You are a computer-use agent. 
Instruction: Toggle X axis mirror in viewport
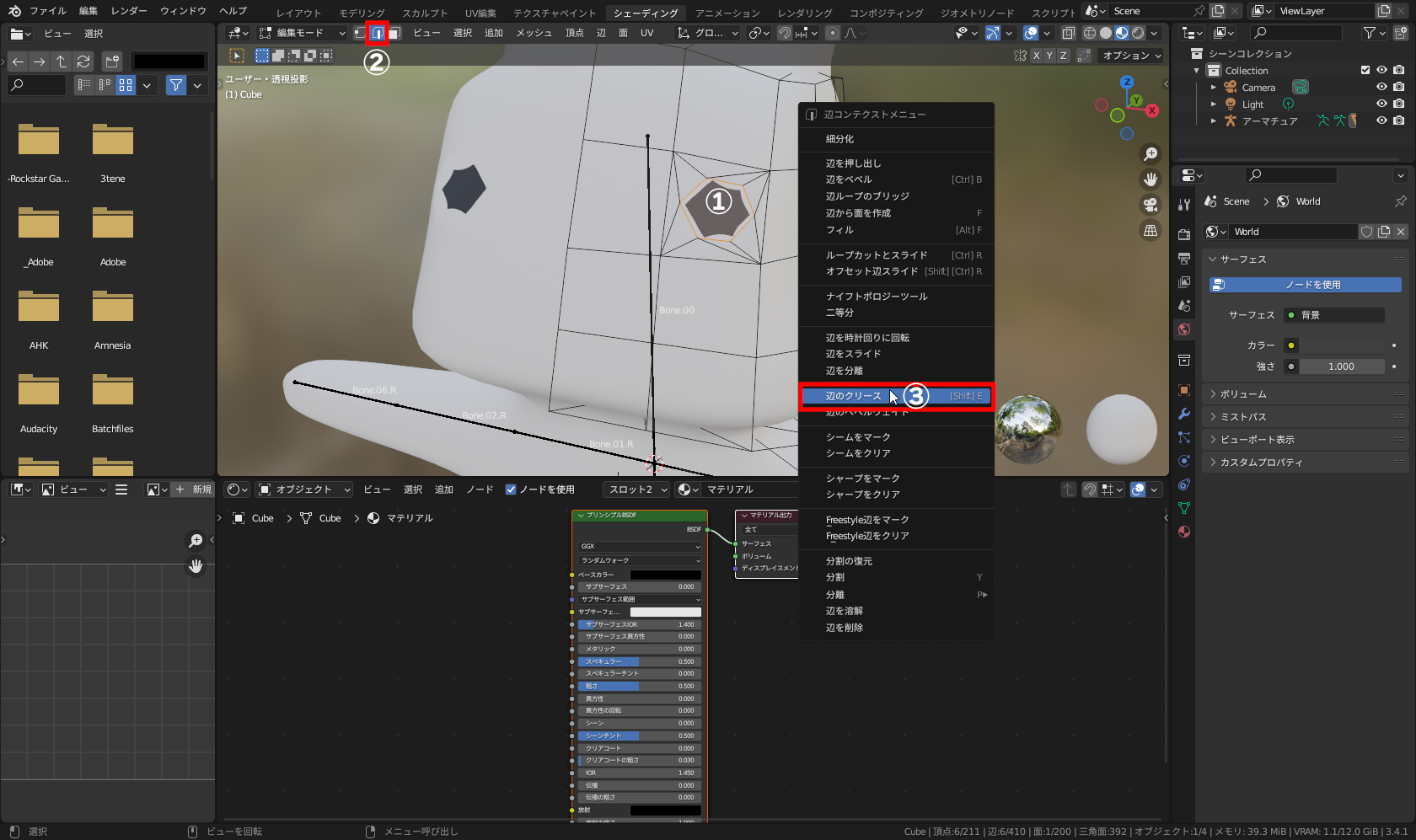(x=1036, y=56)
